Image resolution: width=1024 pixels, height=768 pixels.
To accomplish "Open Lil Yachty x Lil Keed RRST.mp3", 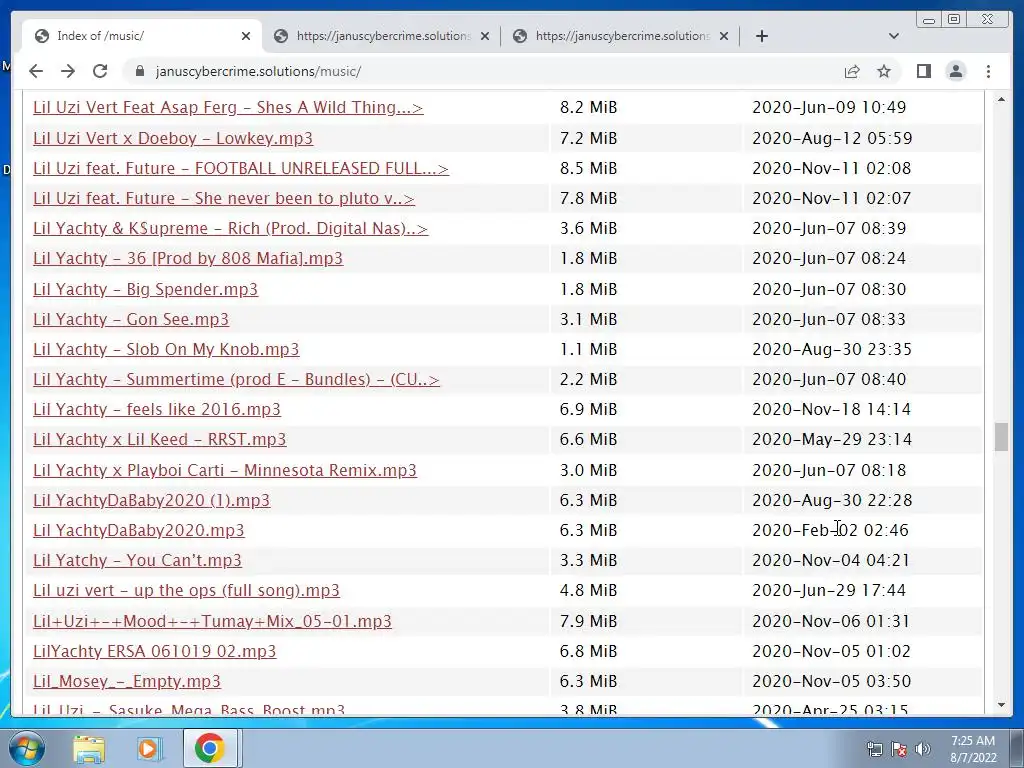I will click(159, 440).
